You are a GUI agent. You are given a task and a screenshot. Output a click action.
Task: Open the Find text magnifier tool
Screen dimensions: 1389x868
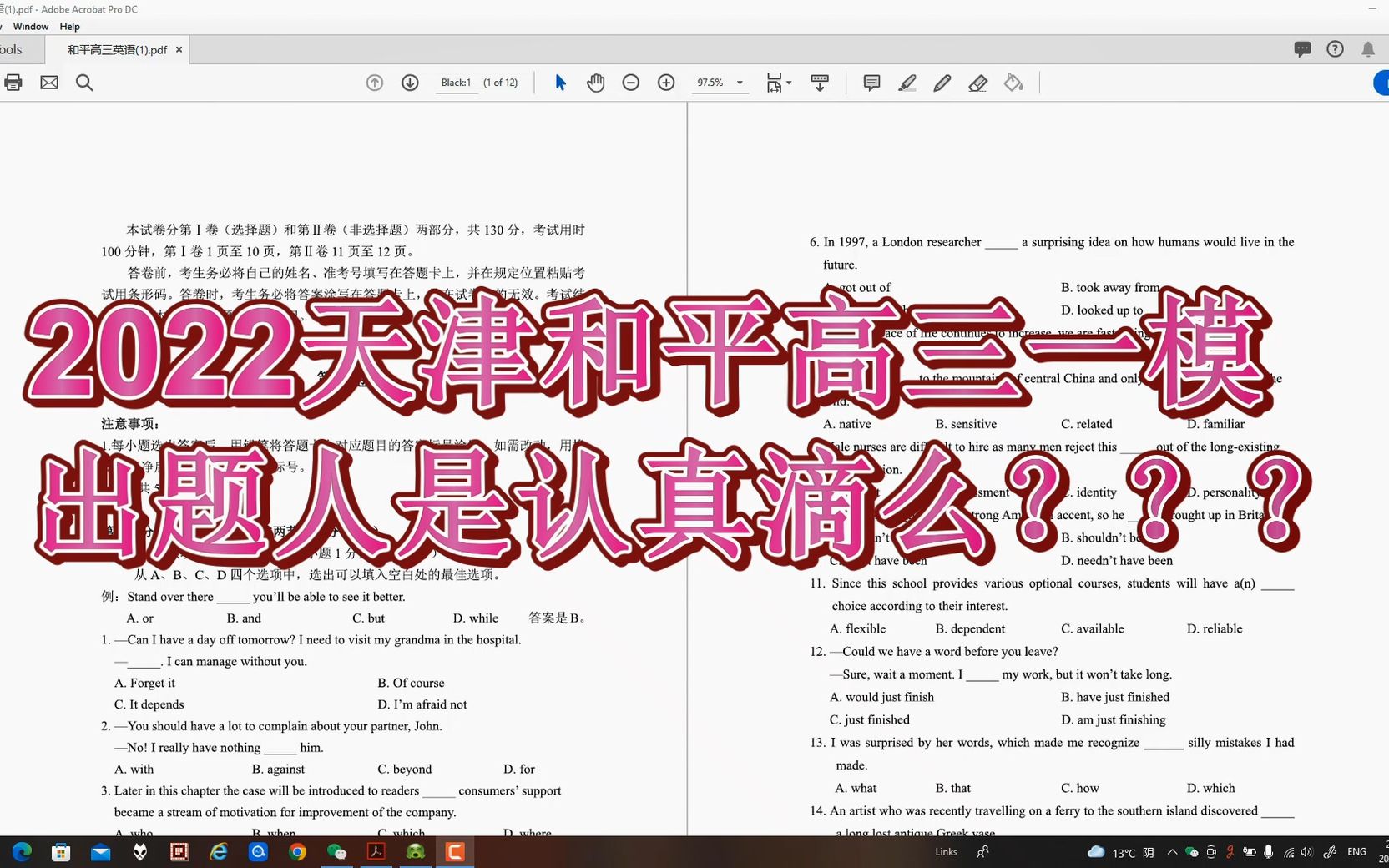pyautogui.click(x=84, y=83)
